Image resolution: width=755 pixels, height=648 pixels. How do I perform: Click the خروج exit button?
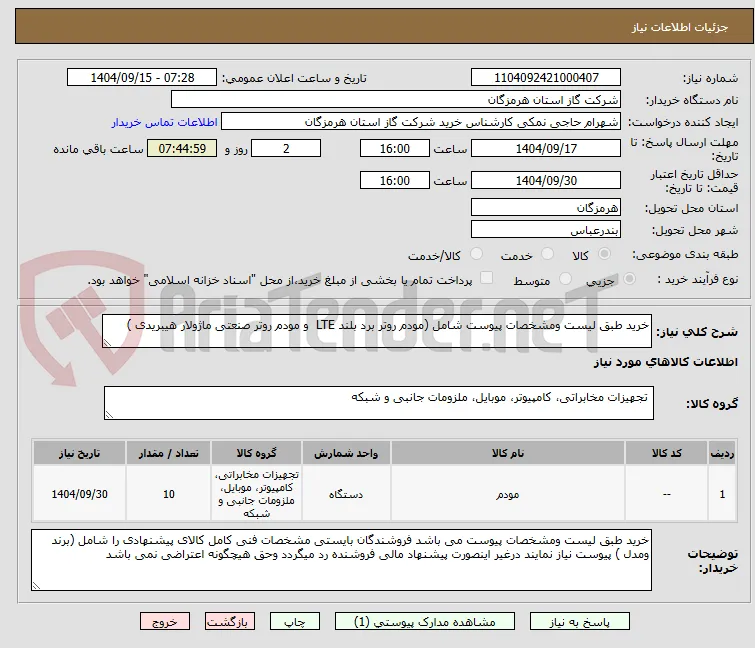tap(165, 622)
